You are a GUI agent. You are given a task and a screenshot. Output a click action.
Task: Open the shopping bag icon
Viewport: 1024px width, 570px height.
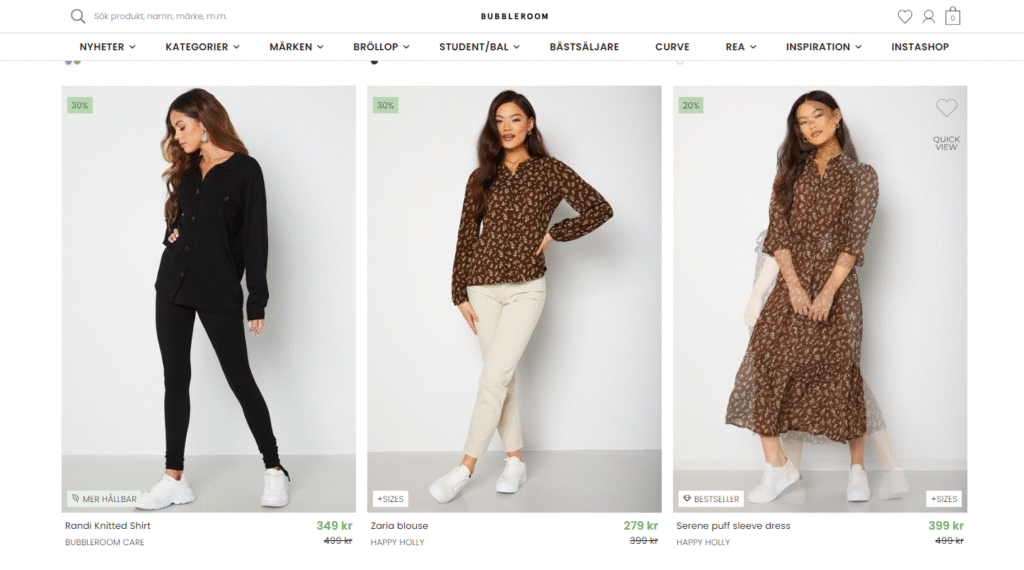[x=953, y=16]
